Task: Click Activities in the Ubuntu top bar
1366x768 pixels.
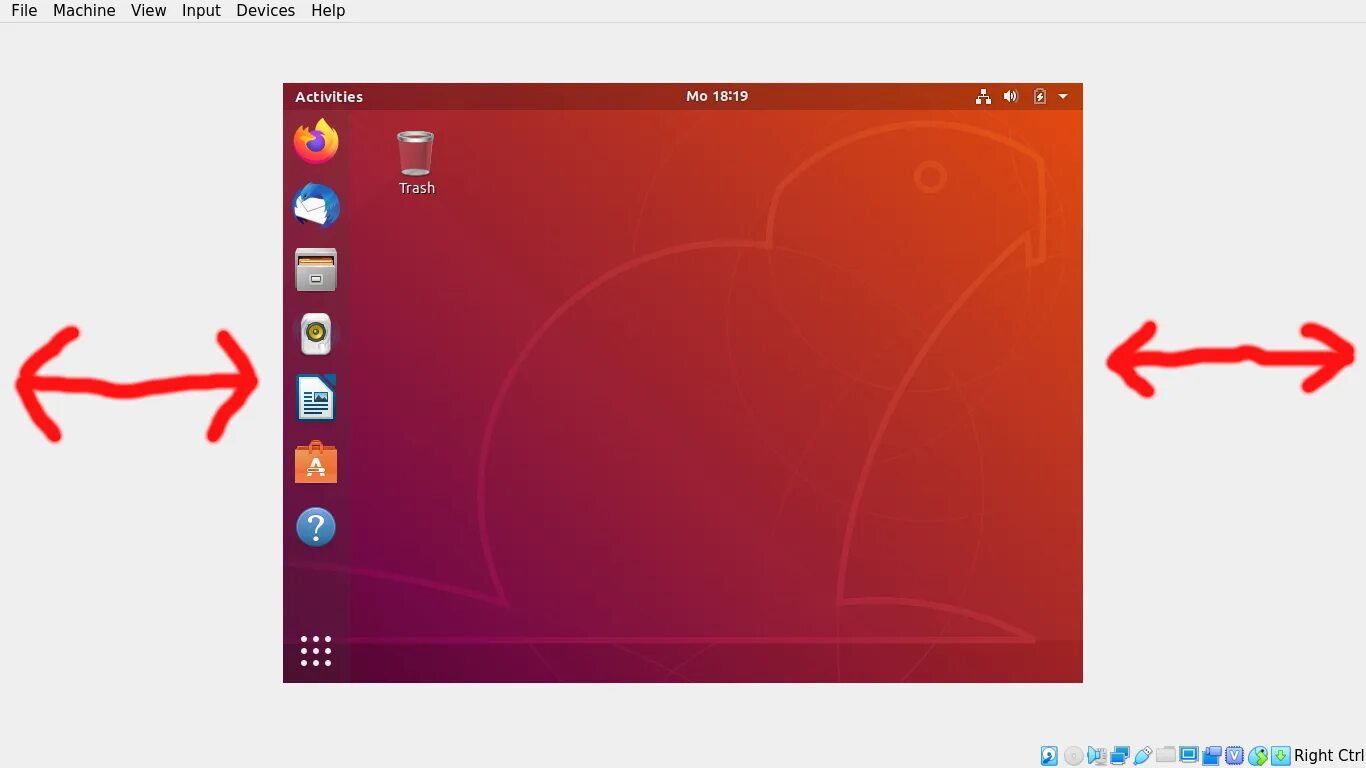Action: click(x=329, y=97)
